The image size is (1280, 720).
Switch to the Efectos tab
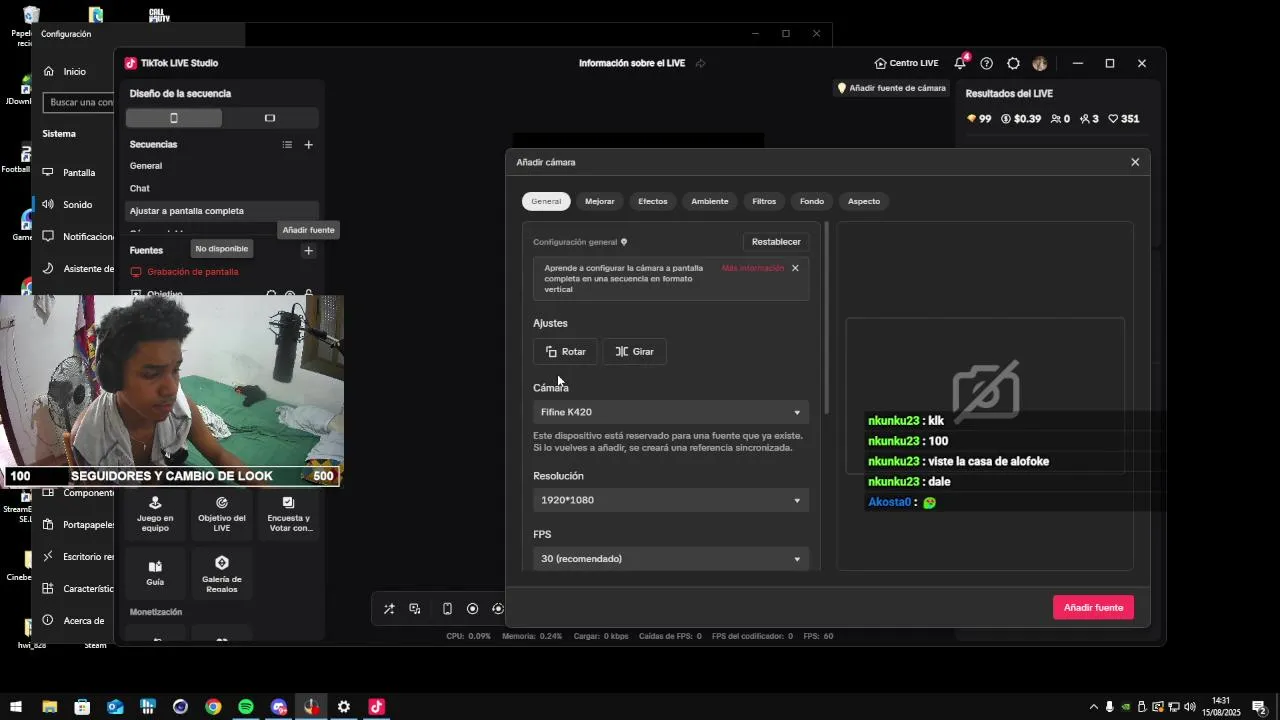point(653,201)
